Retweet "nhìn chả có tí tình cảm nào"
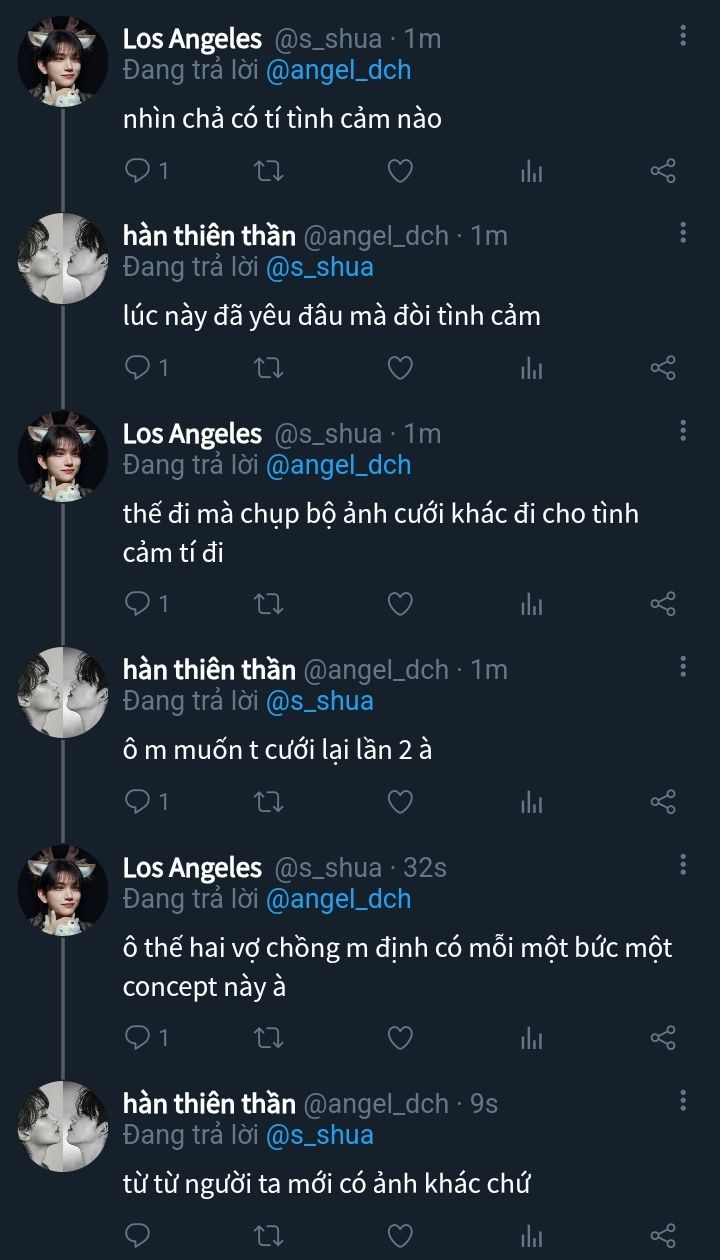720x1260 pixels. 269,171
